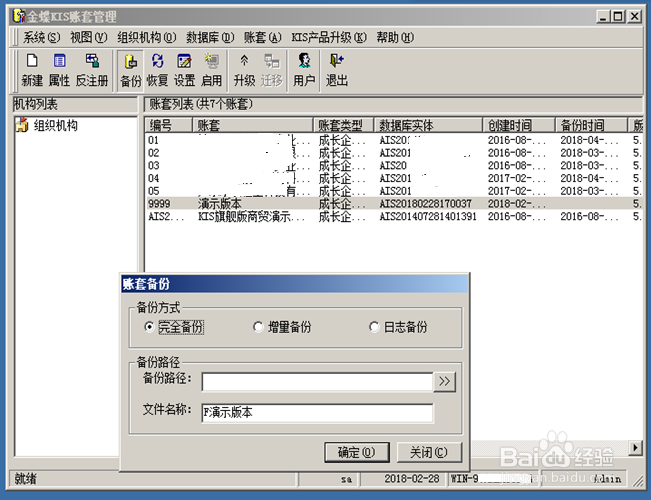This screenshot has width=651, height=500.
Task: Click the 创建时间 column header
Action: [519, 125]
